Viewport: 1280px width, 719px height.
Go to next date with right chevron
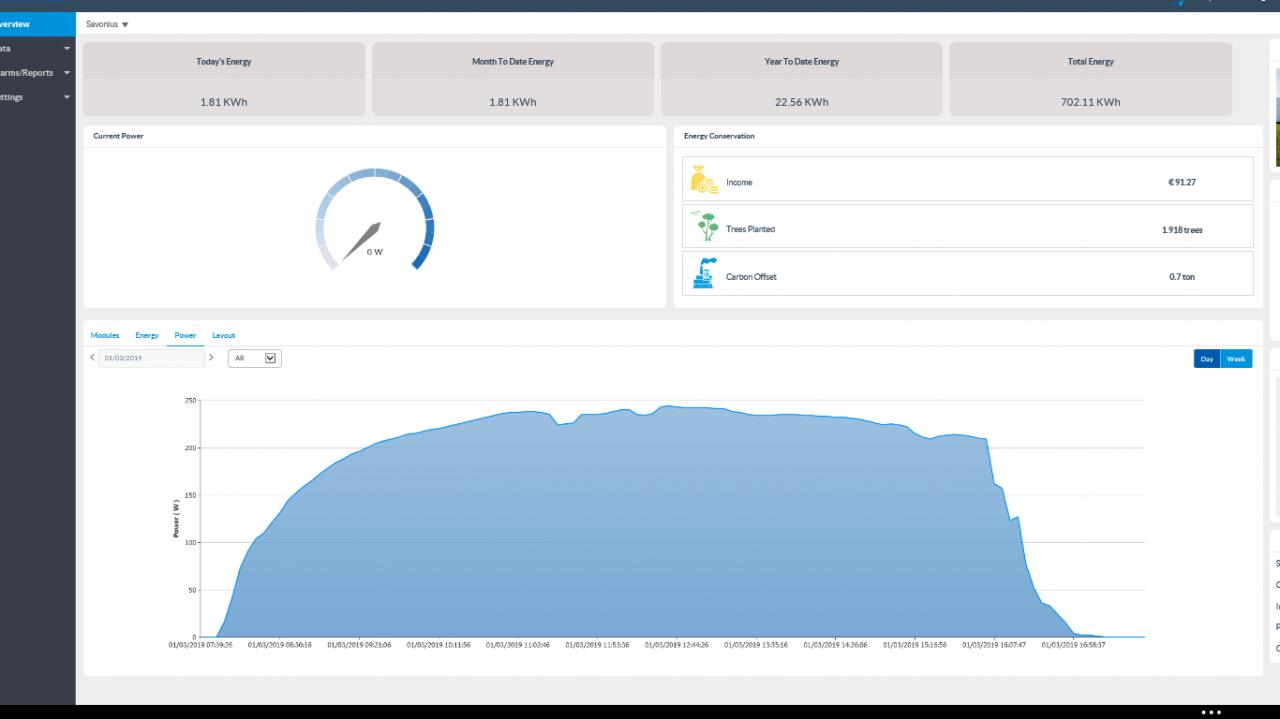tap(211, 357)
